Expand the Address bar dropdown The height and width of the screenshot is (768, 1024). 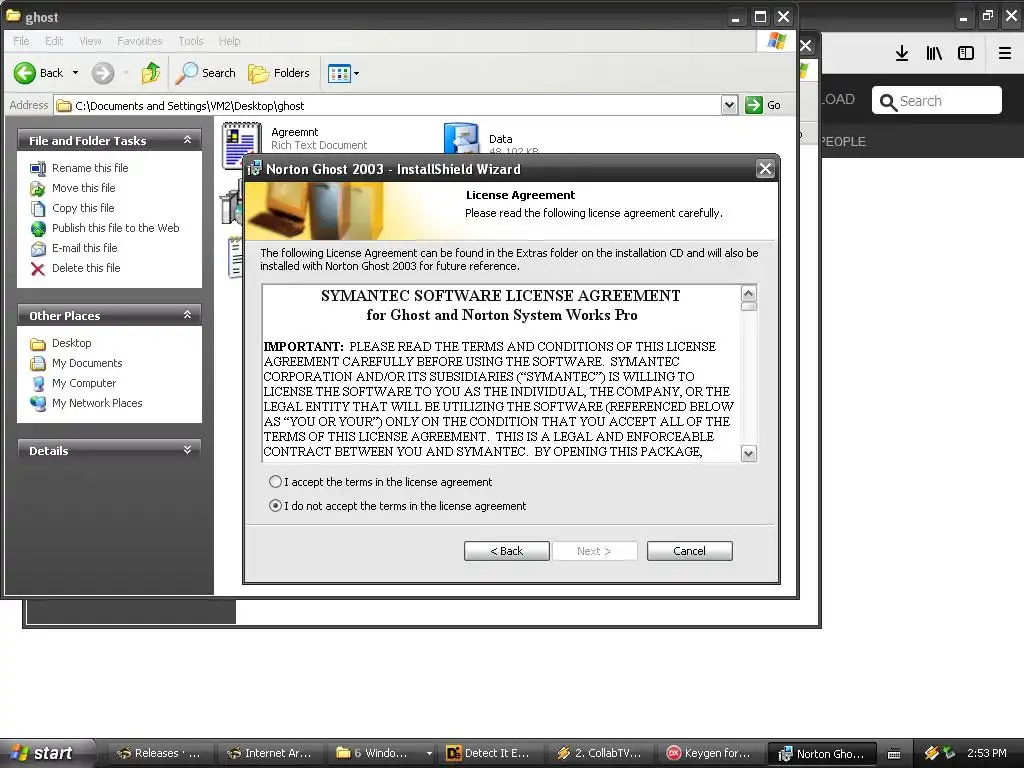[729, 105]
